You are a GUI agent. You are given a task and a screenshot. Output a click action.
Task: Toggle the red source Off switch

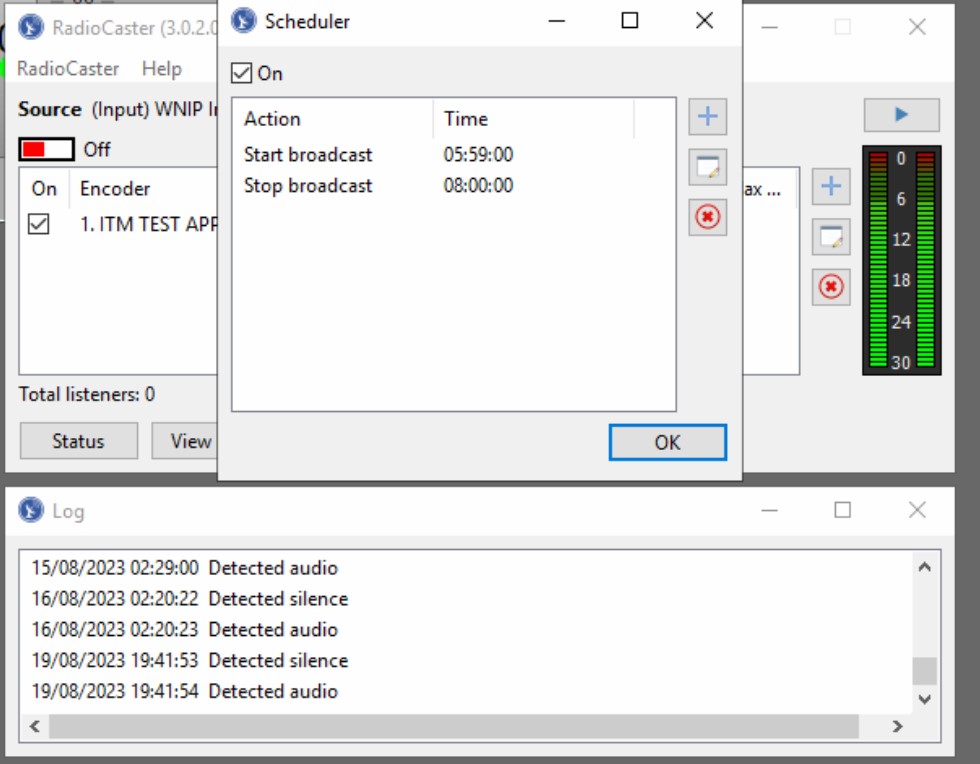[x=46, y=149]
